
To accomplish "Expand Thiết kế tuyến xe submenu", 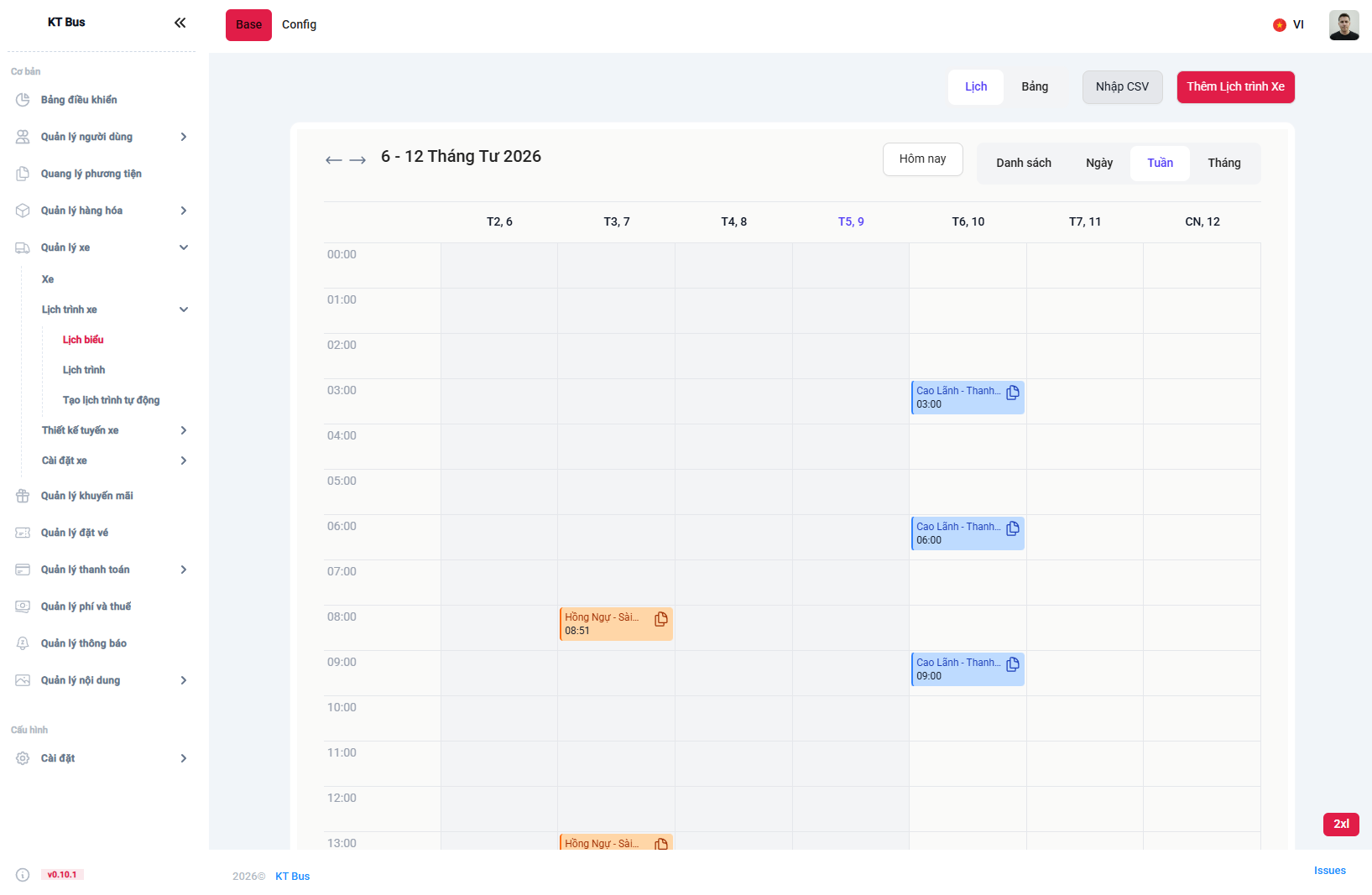I will (x=184, y=430).
